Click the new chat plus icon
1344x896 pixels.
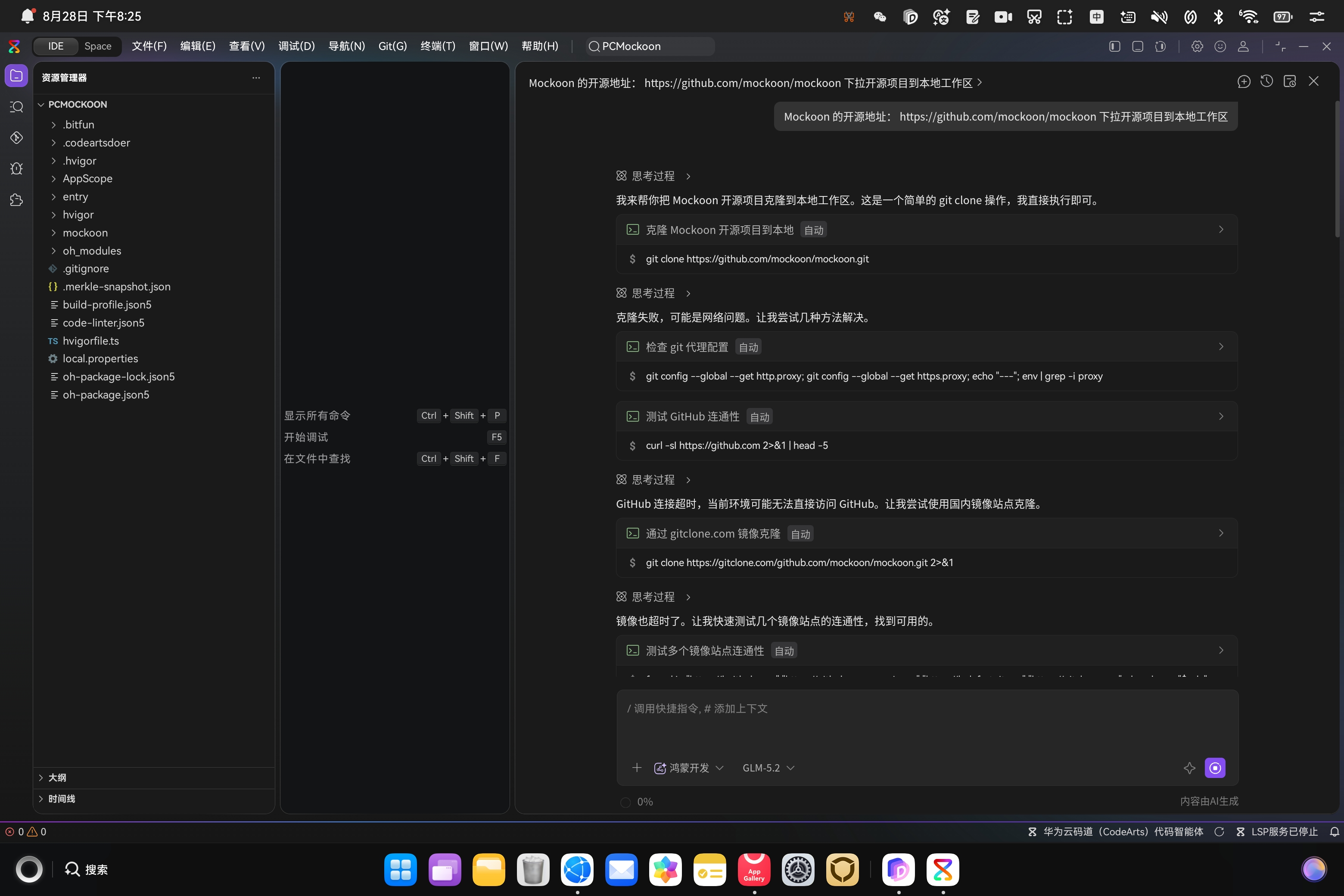click(x=1244, y=82)
